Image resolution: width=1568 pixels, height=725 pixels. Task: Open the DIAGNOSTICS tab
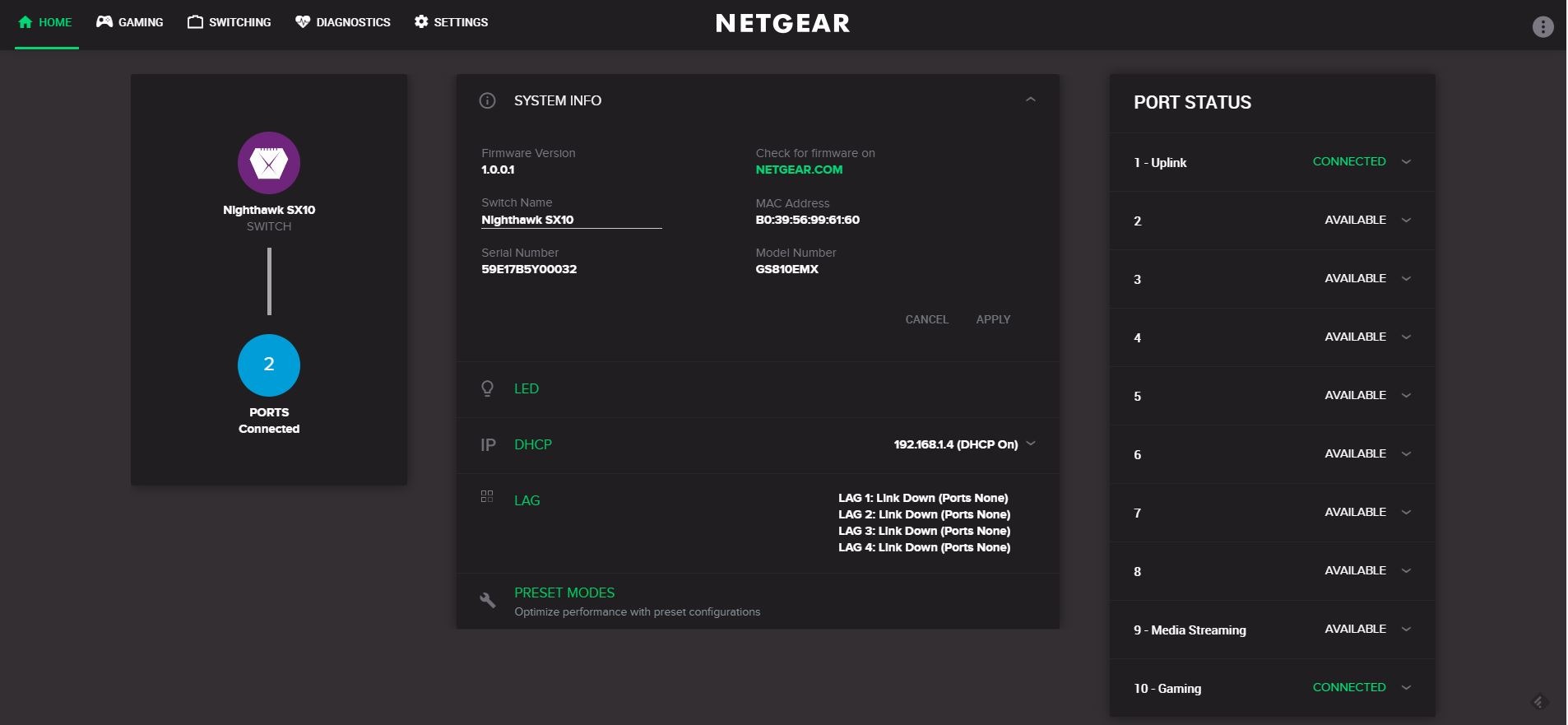pyautogui.click(x=343, y=23)
